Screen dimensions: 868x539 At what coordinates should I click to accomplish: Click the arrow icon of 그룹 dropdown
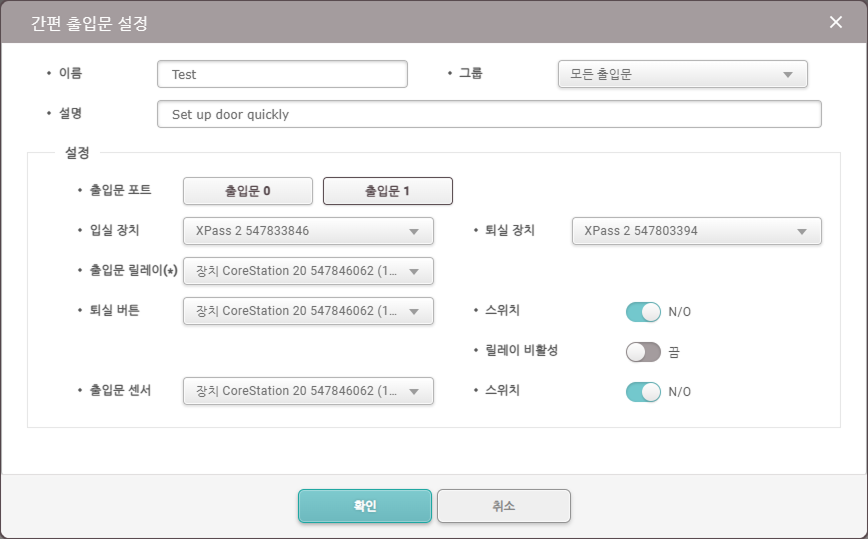pos(788,75)
